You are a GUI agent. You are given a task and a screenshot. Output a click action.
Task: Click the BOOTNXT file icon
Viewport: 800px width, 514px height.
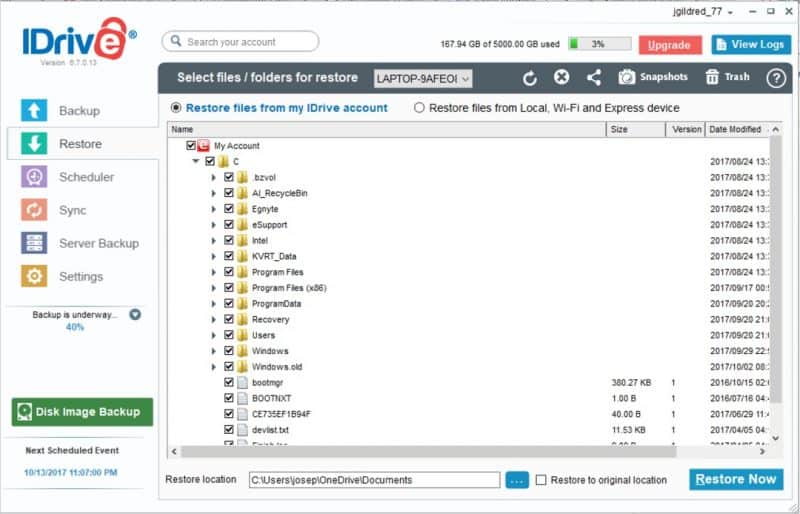242,398
